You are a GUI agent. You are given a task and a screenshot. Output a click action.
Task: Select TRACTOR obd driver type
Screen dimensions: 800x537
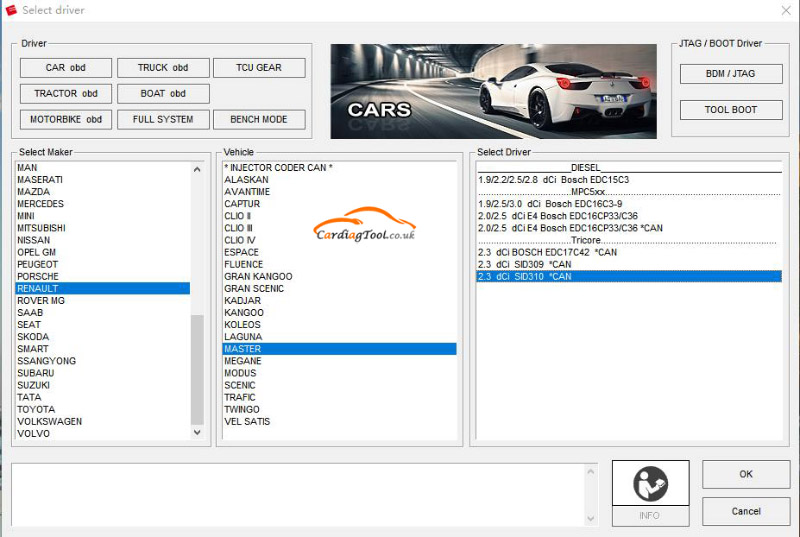tap(66, 94)
